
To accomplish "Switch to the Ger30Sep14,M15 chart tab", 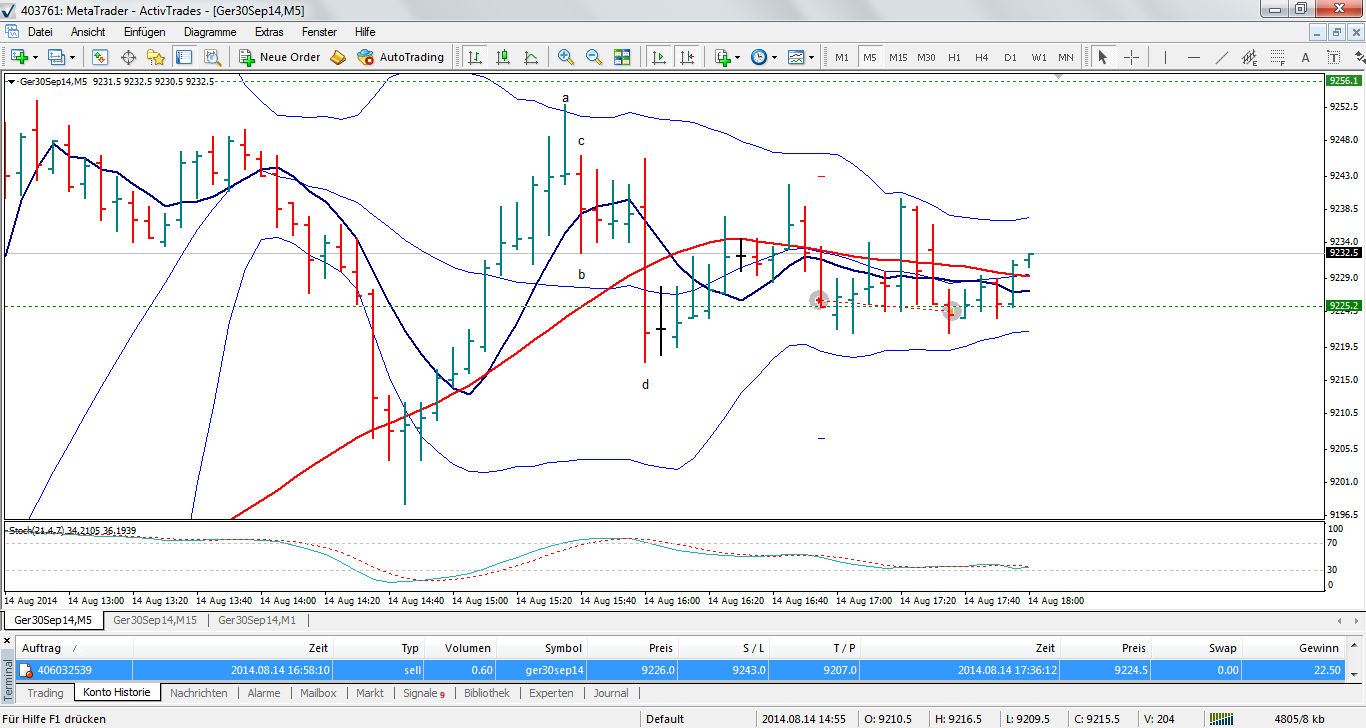I will pos(153,621).
